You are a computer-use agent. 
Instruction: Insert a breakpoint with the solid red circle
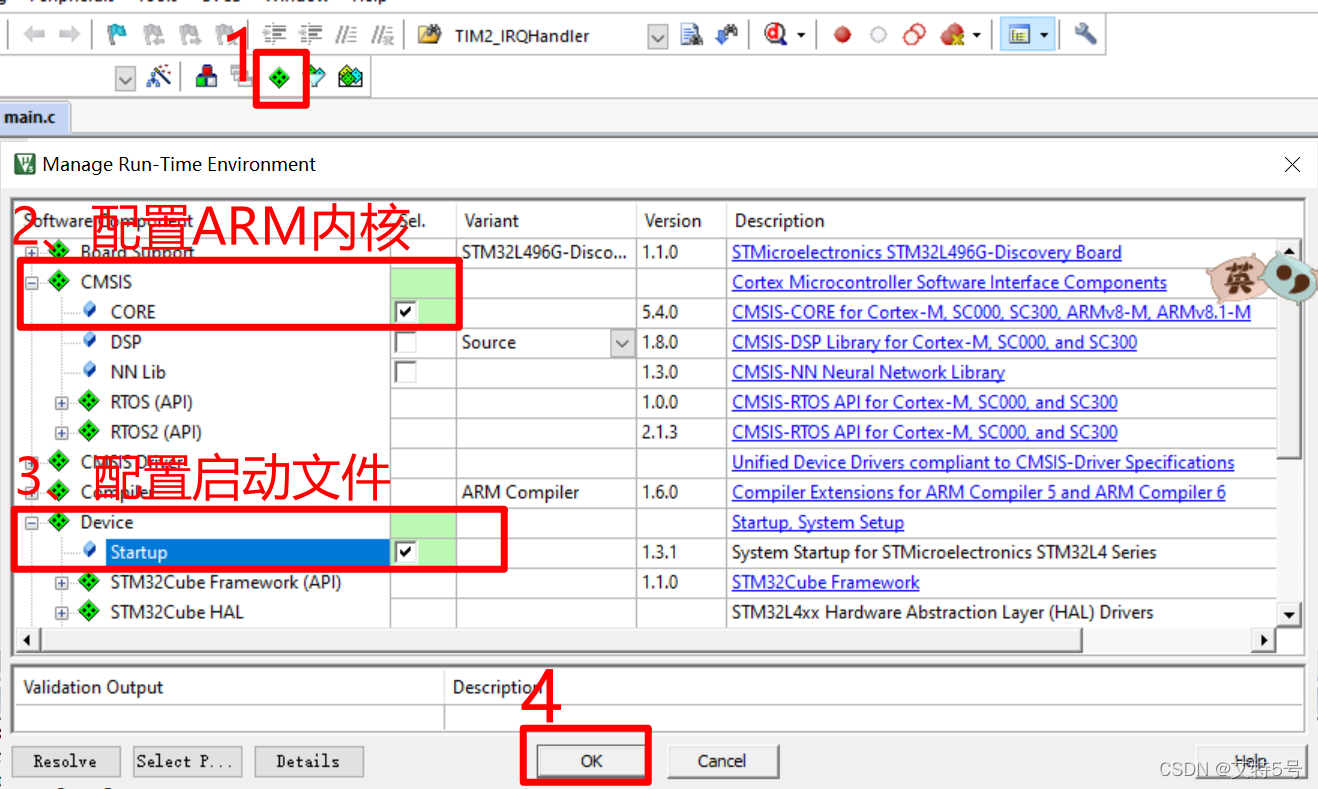(843, 35)
